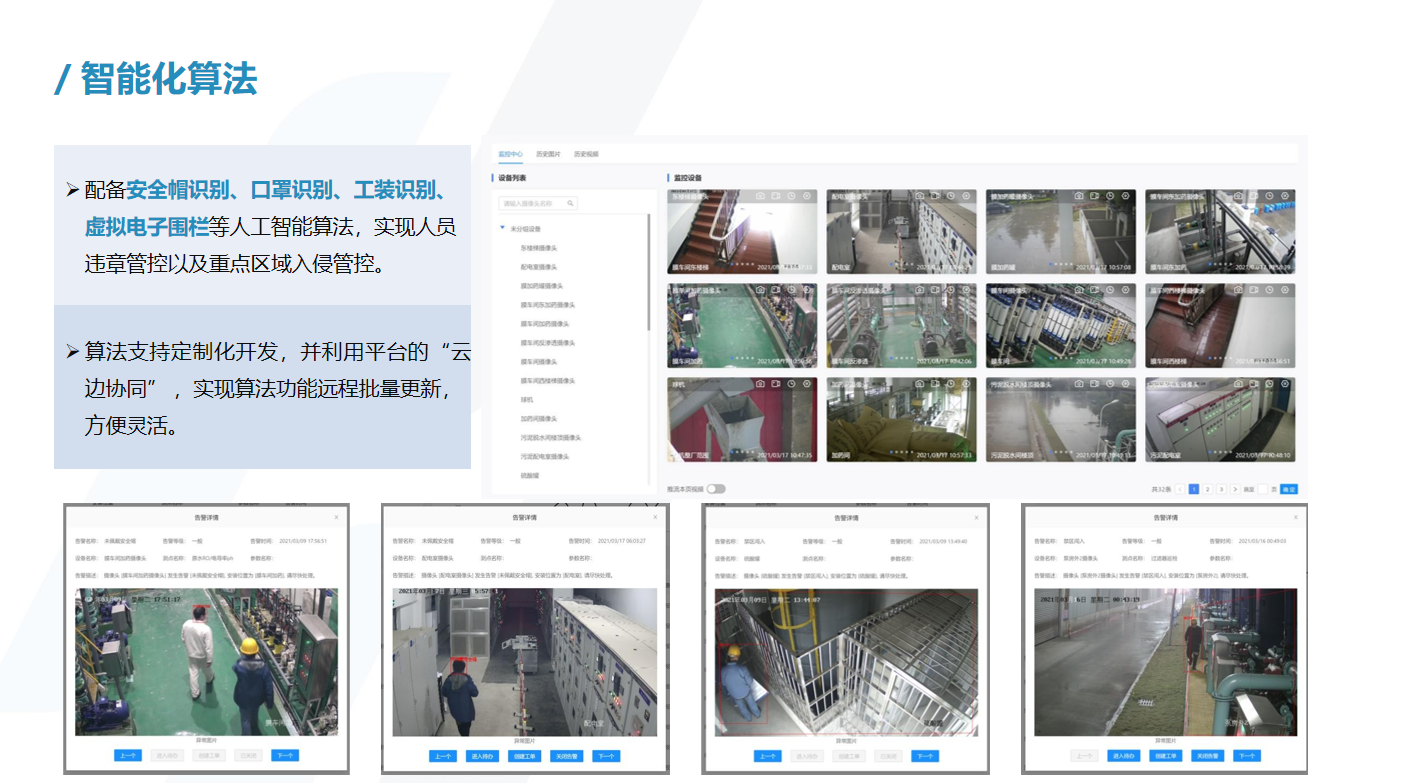Click 上一个 in 膜车间加药摄像头 alarm dialog
This screenshot has height=783, width=1401.
(x=127, y=755)
